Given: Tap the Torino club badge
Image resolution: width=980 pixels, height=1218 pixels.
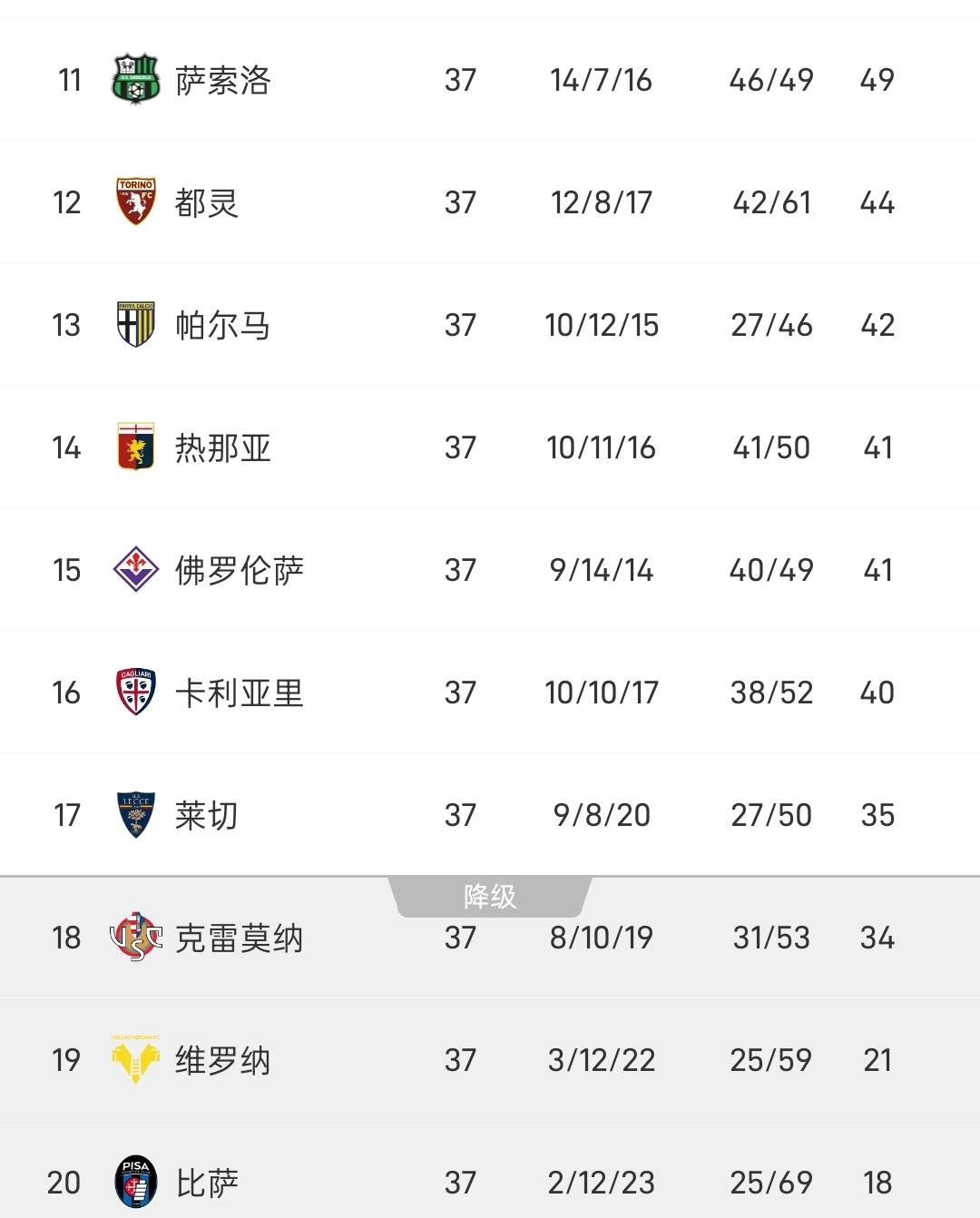Looking at the screenshot, I should pos(136,201).
